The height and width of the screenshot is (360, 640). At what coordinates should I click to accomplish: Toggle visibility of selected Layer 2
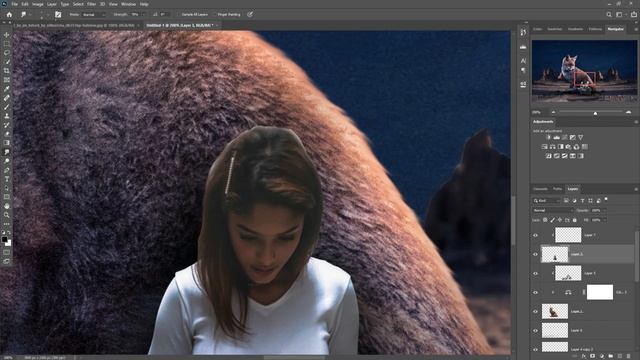click(x=536, y=254)
